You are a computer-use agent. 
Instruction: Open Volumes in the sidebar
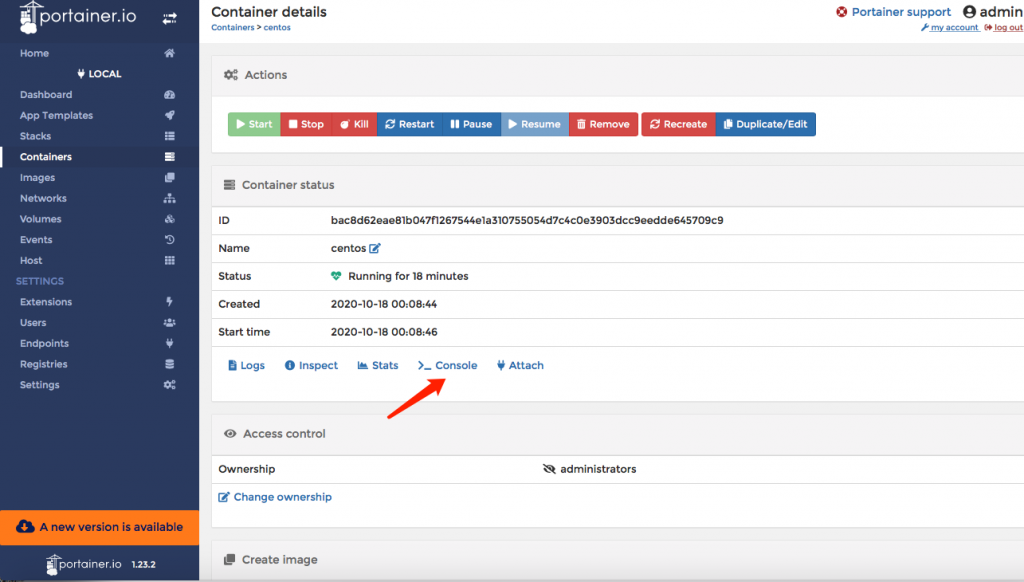(x=41, y=219)
